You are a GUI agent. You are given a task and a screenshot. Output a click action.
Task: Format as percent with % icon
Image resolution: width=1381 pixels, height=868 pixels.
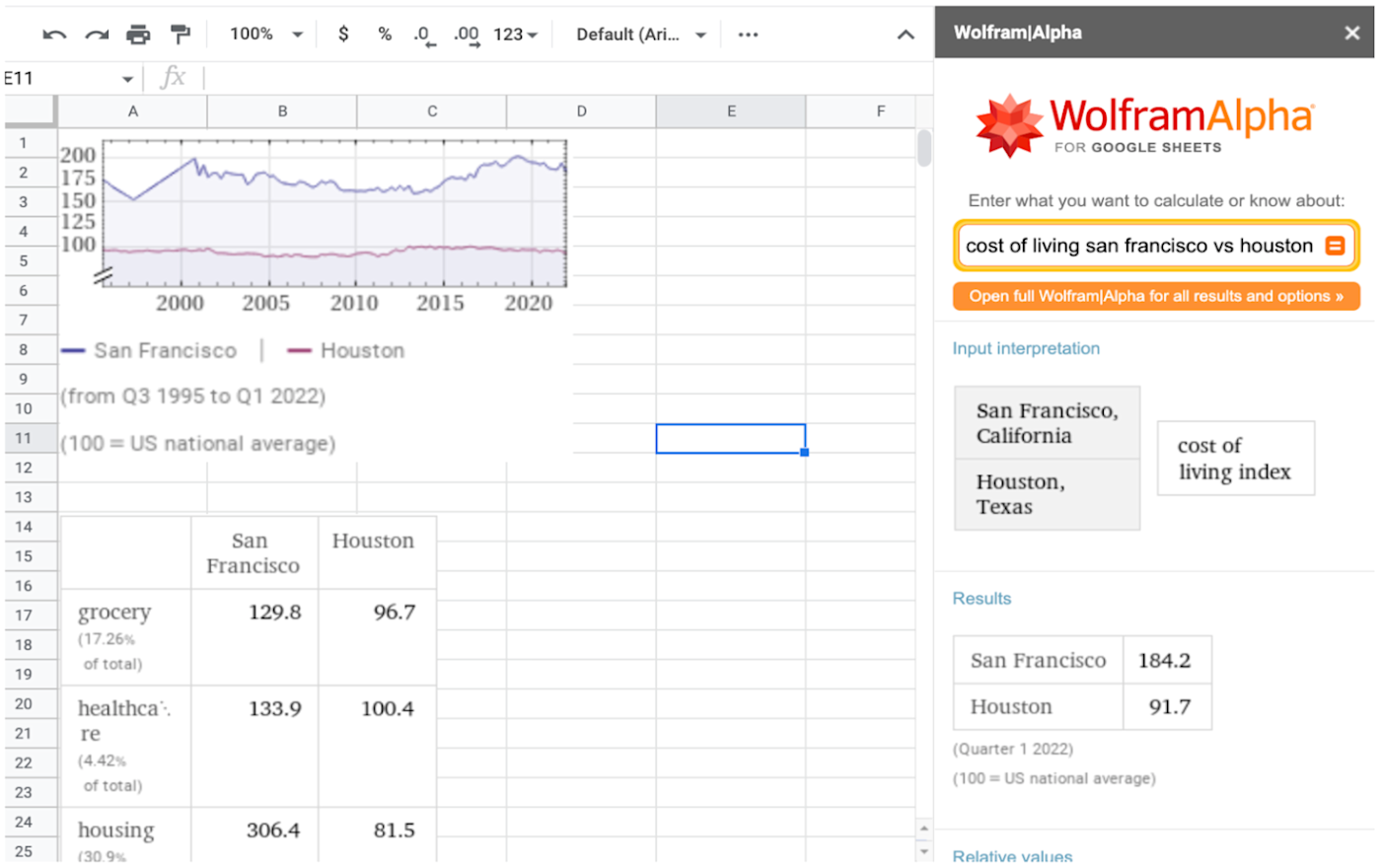click(385, 35)
